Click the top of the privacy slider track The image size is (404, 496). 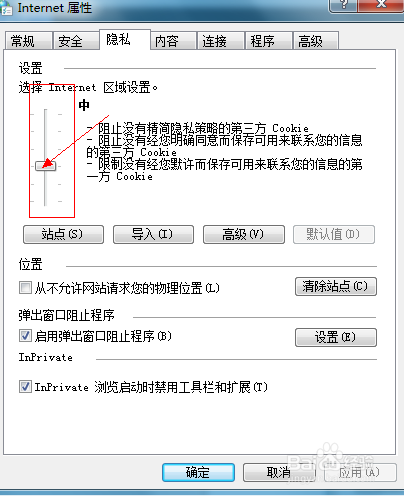pyautogui.click(x=45, y=111)
